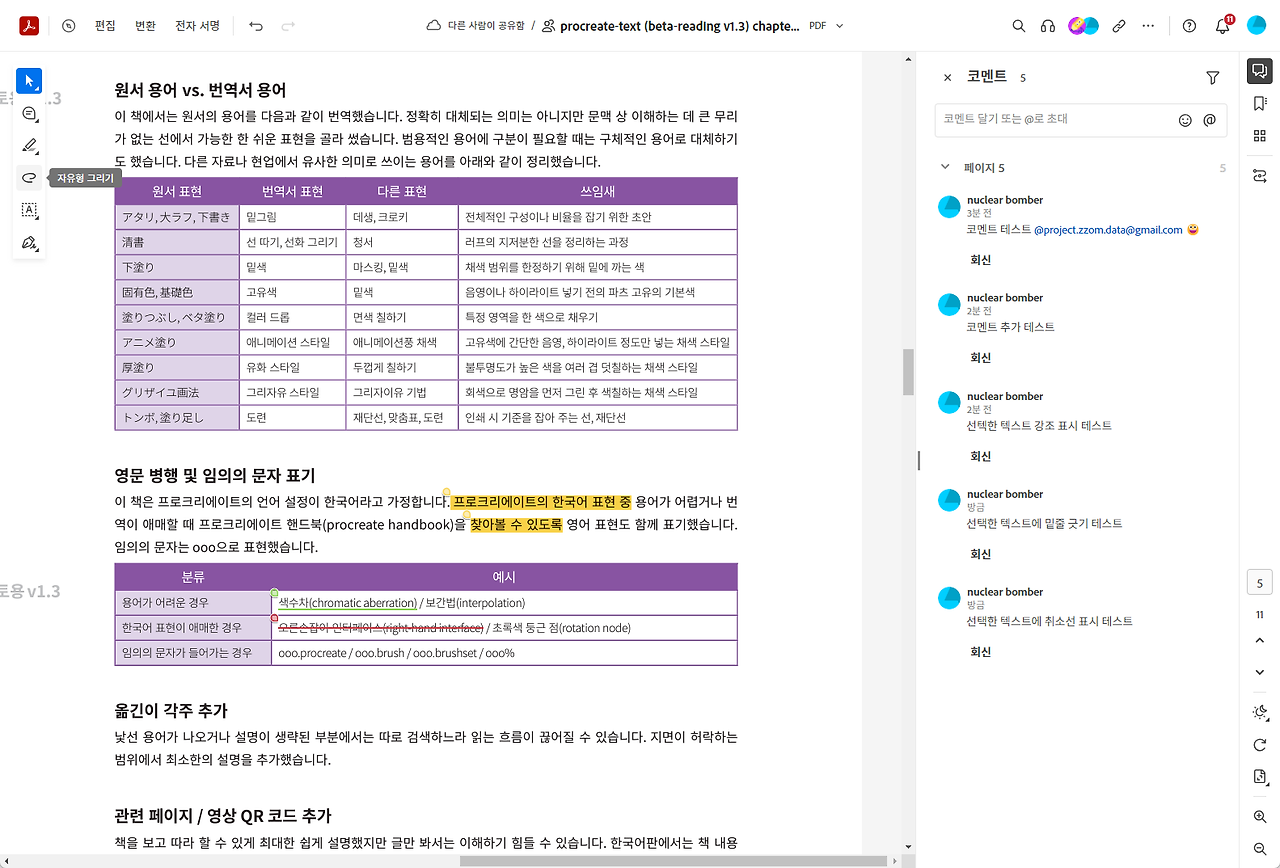Screen dimensions: 1280x868
Task: Select the add text box tool
Action: tap(29, 210)
